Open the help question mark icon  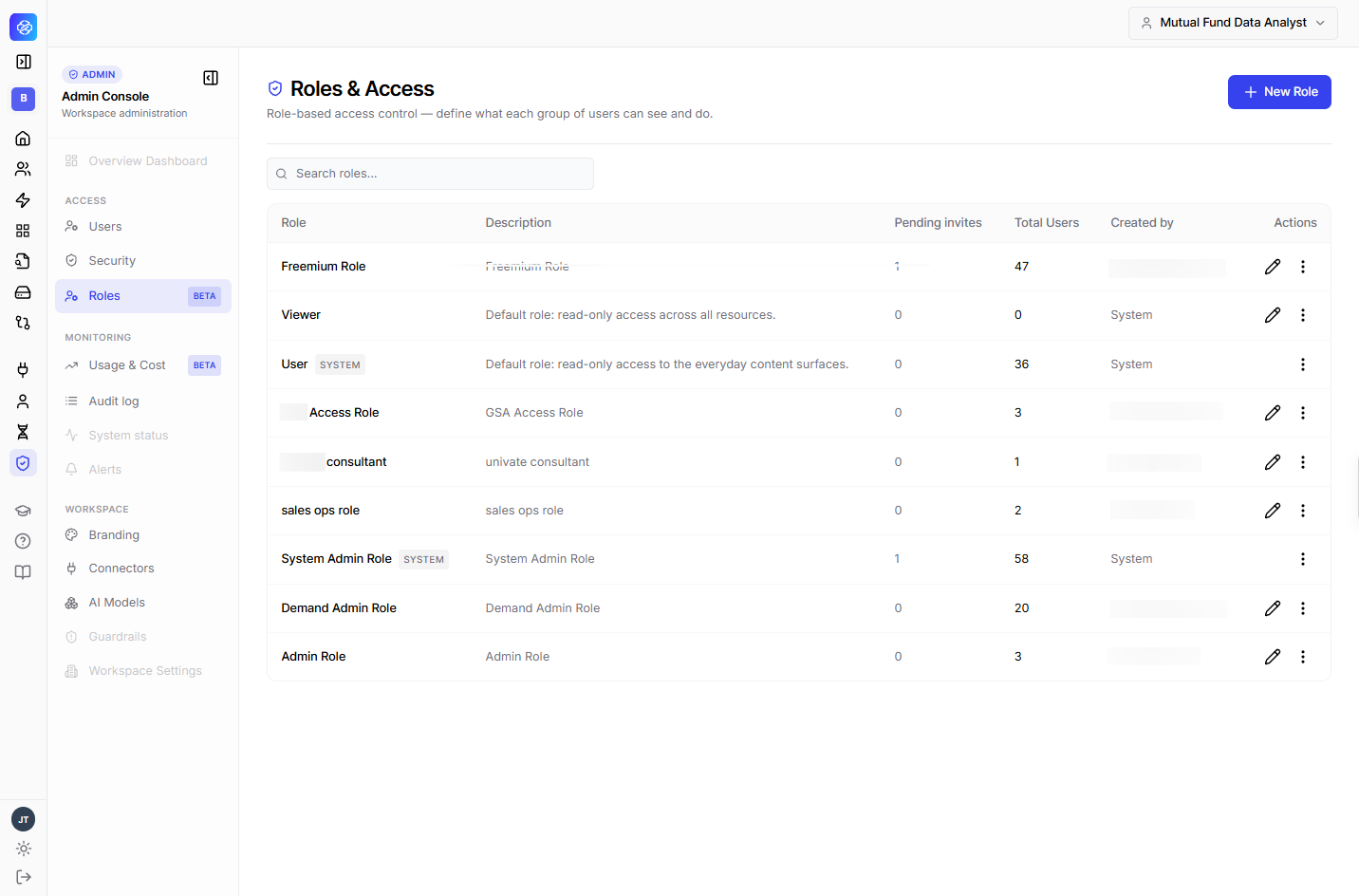(x=23, y=541)
